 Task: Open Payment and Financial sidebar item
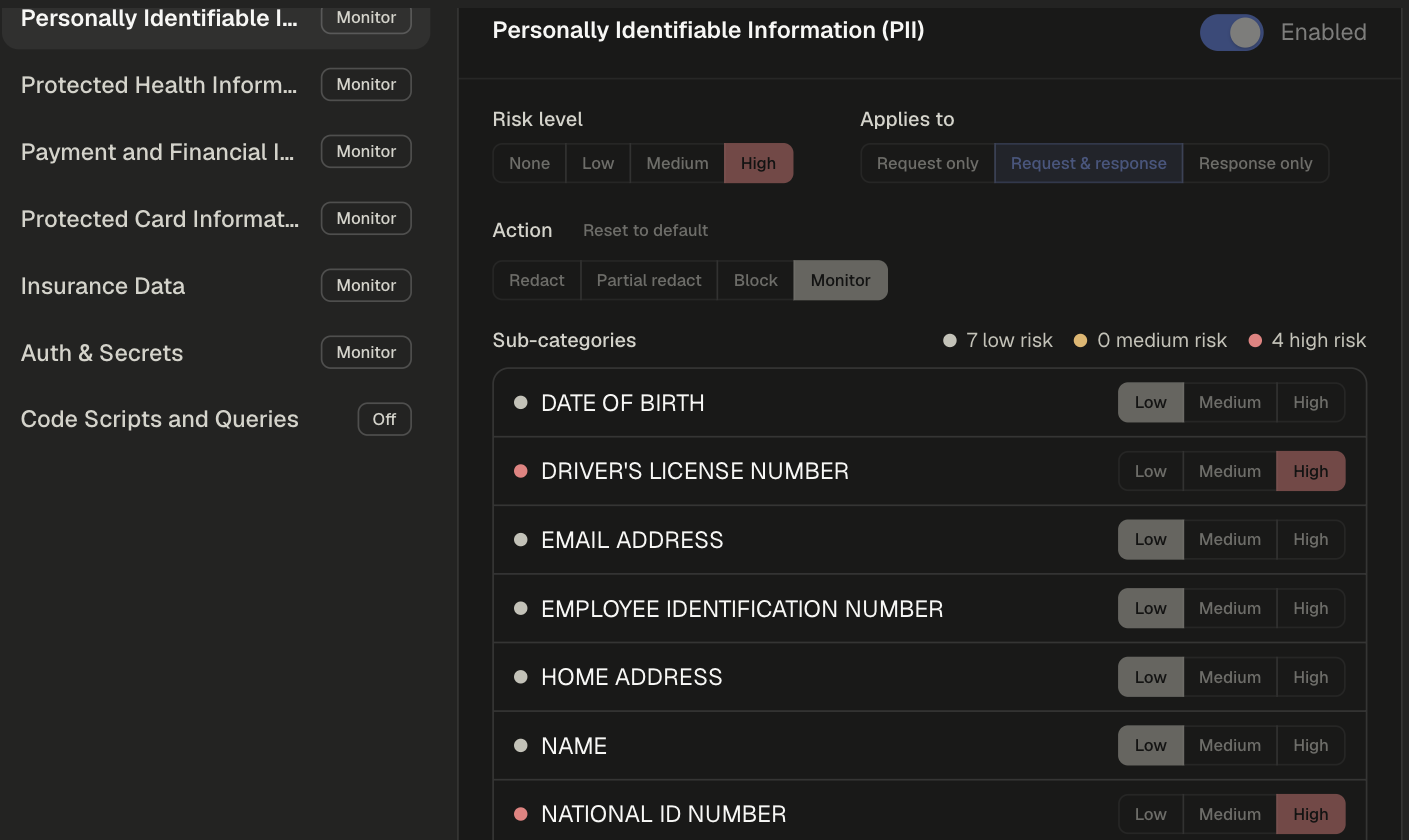215,152
